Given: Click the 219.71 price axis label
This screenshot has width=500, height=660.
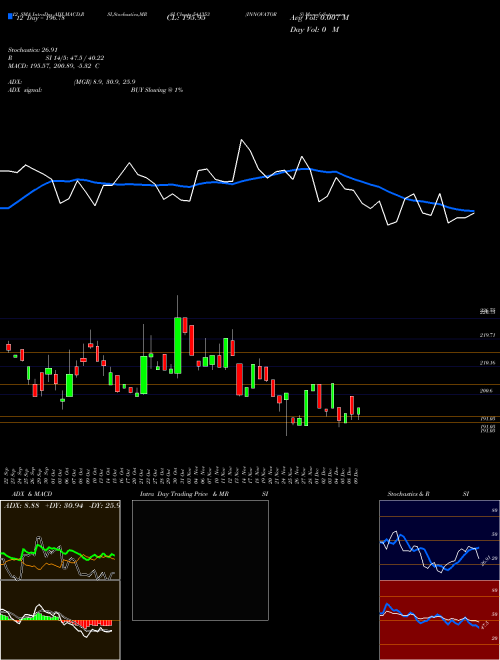Looking at the screenshot, I should click(x=487, y=335).
